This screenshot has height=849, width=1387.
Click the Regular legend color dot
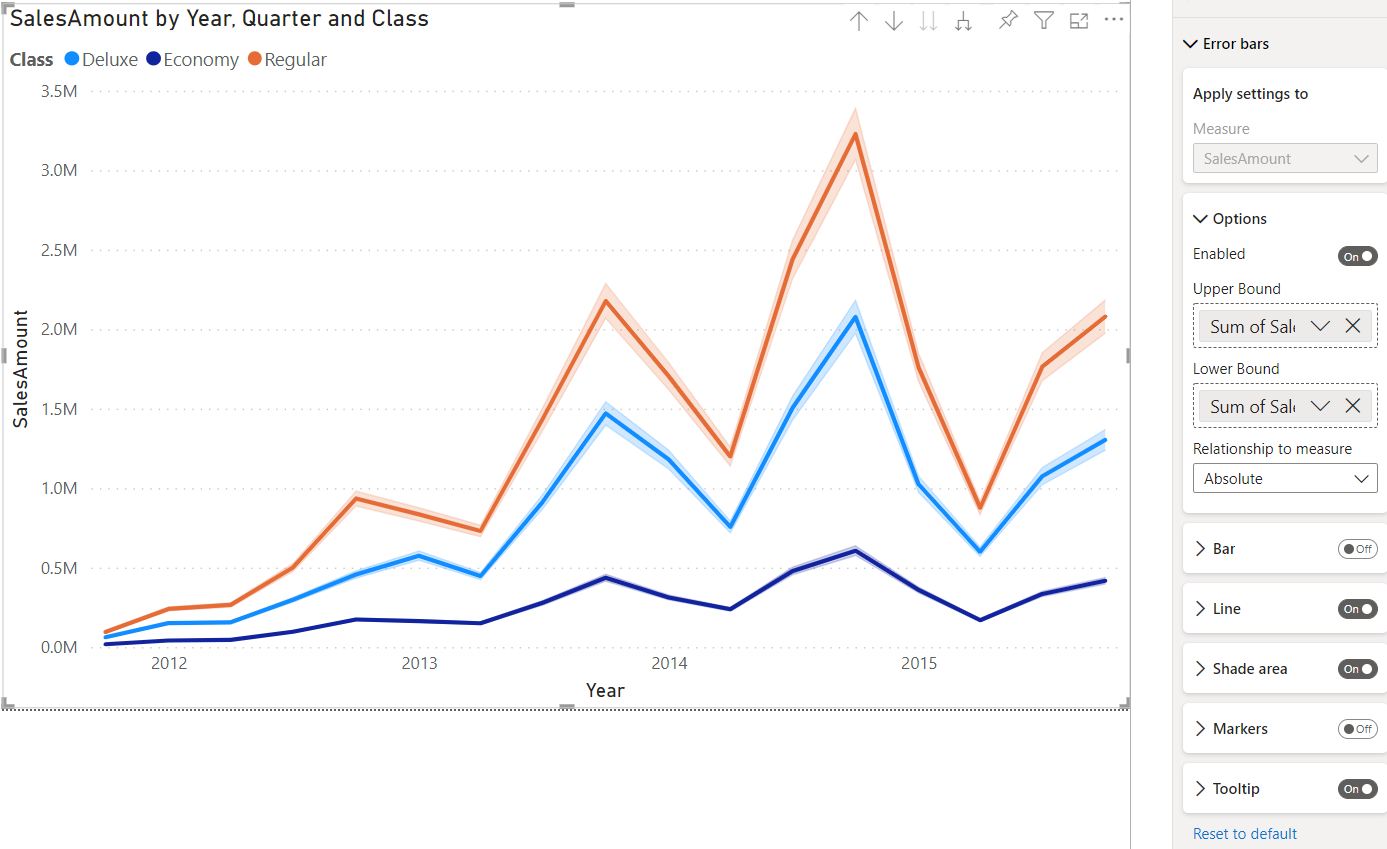255,60
